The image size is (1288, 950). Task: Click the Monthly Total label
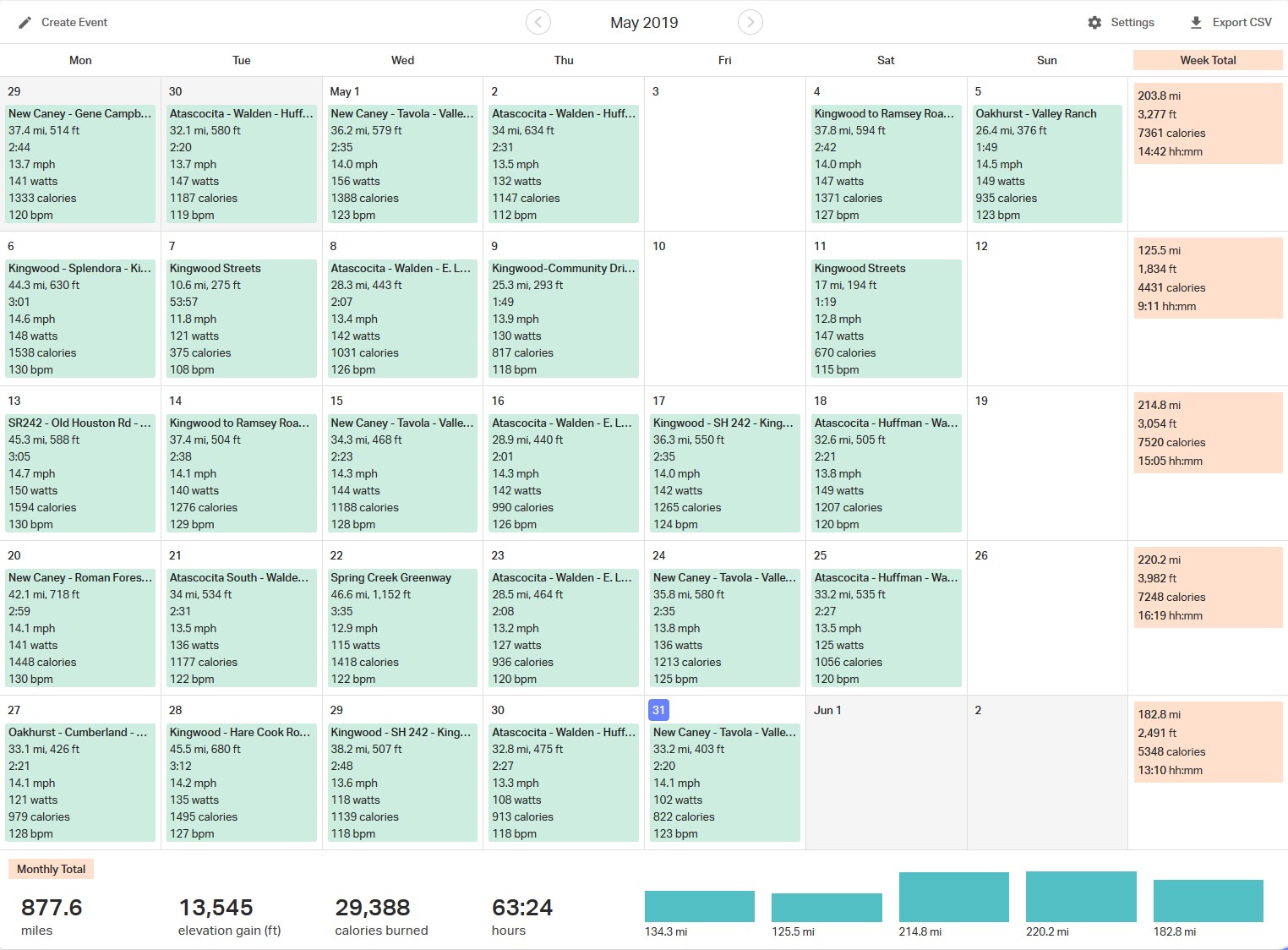51,869
